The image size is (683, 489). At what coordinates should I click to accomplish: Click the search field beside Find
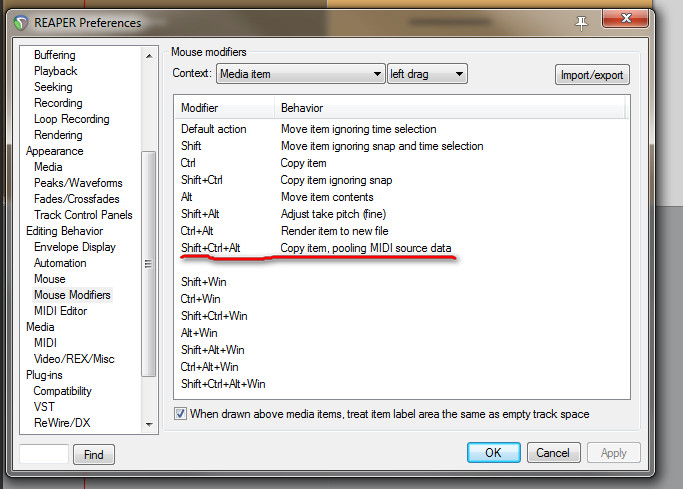(x=44, y=454)
